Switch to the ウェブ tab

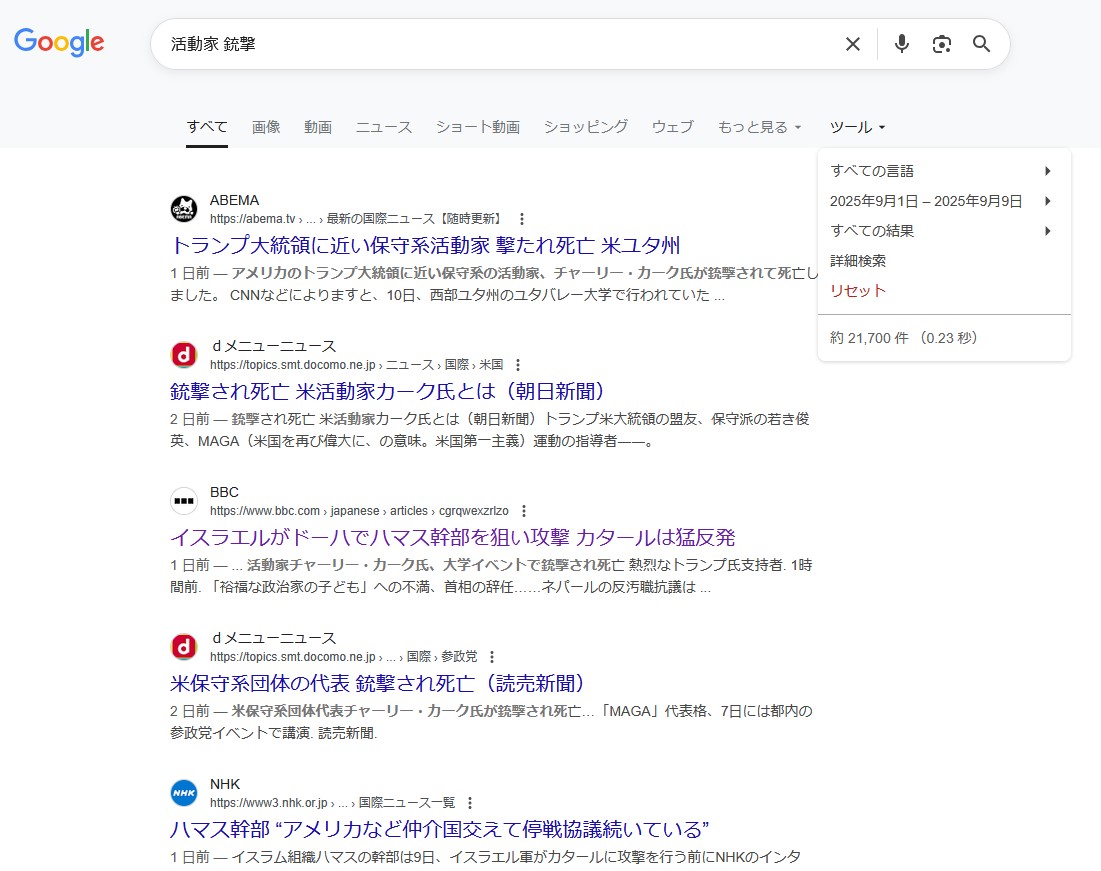[673, 127]
